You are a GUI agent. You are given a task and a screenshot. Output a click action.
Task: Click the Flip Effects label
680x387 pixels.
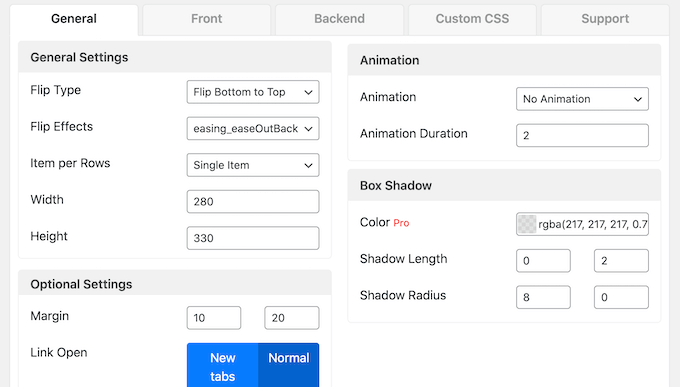point(62,127)
